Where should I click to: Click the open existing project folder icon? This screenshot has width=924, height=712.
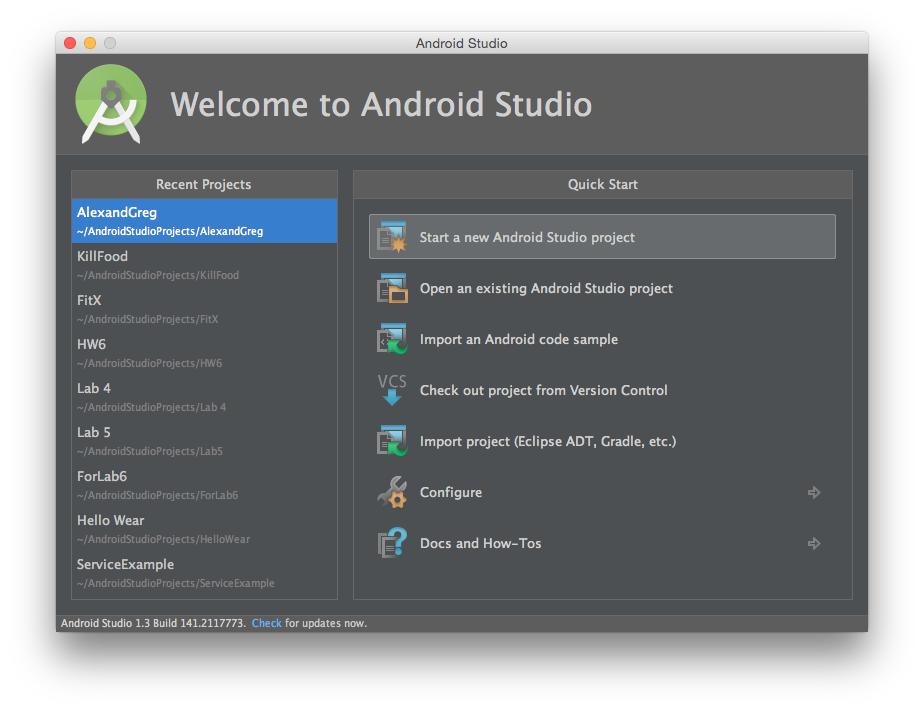391,289
